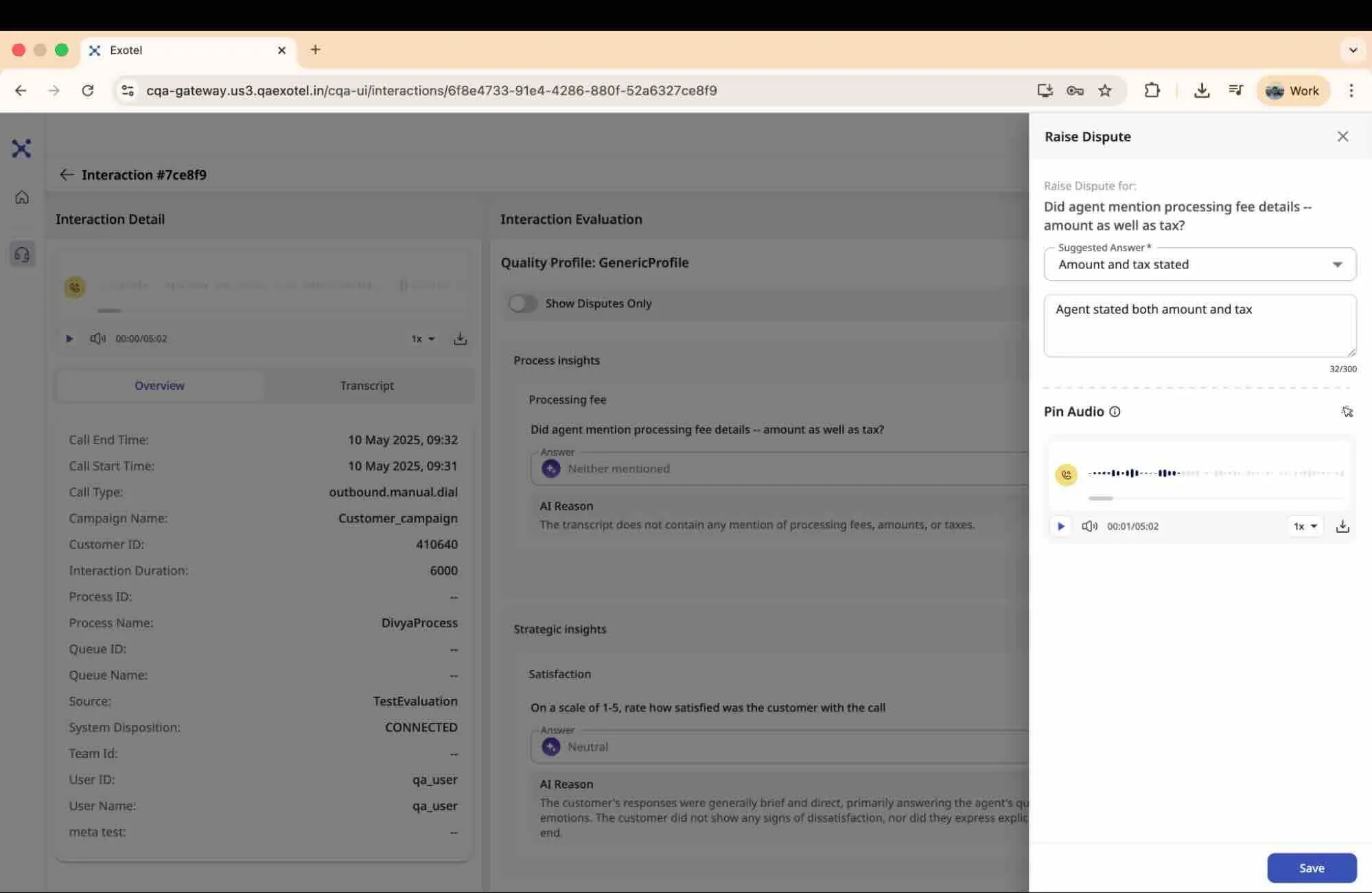The height and width of the screenshot is (893, 1372).
Task: Change Interaction Detail playback speed 1x
Action: (x=423, y=338)
